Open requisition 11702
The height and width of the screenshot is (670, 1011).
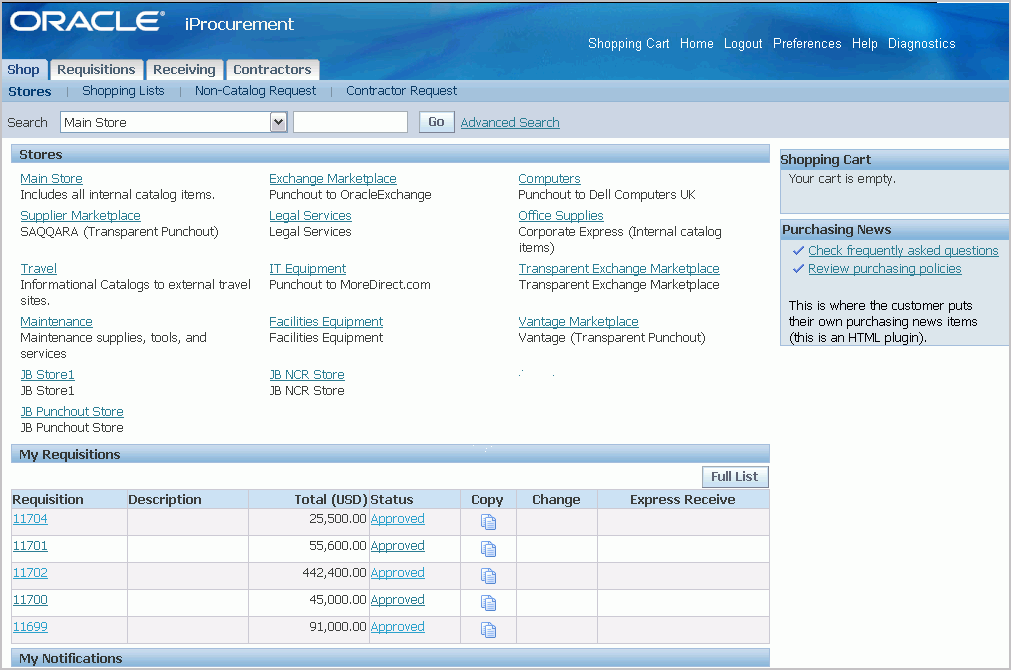click(30, 573)
